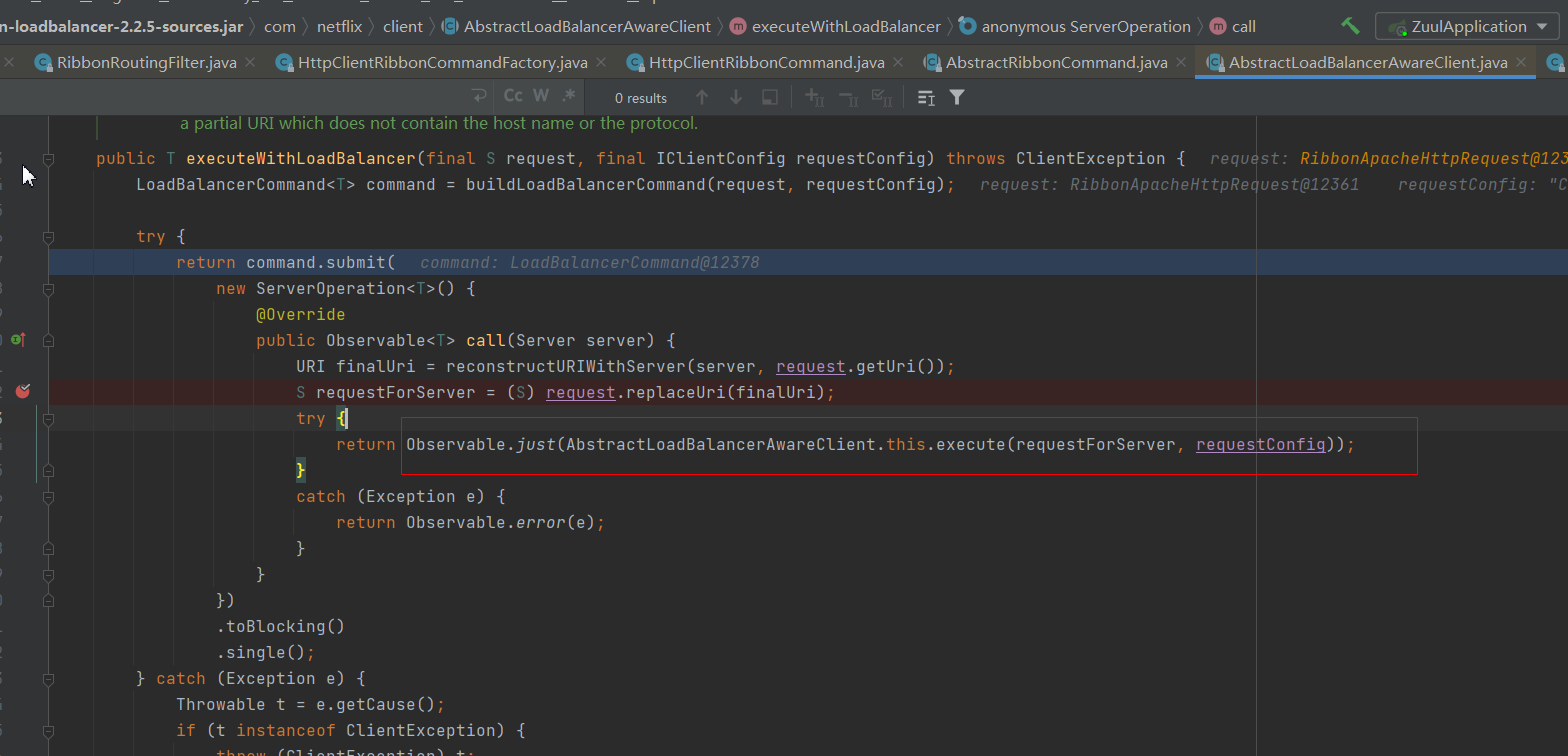Toggle Words (W) search option

pyautogui.click(x=541, y=96)
